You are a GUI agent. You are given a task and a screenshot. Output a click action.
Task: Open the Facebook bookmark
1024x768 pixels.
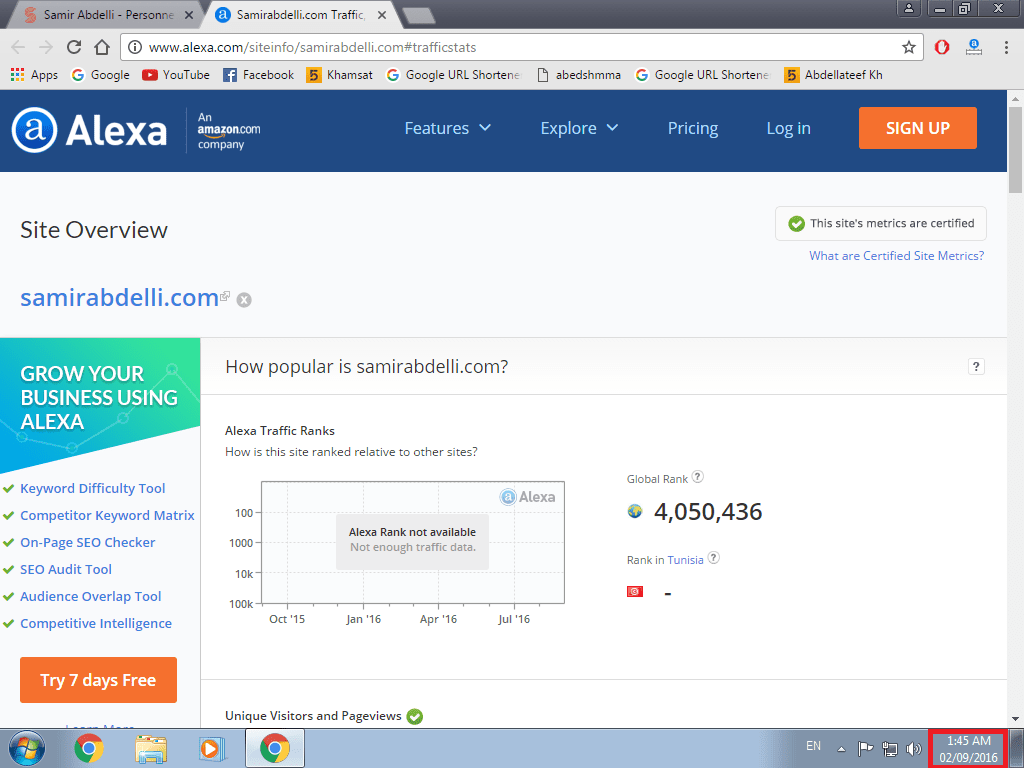click(x=259, y=75)
